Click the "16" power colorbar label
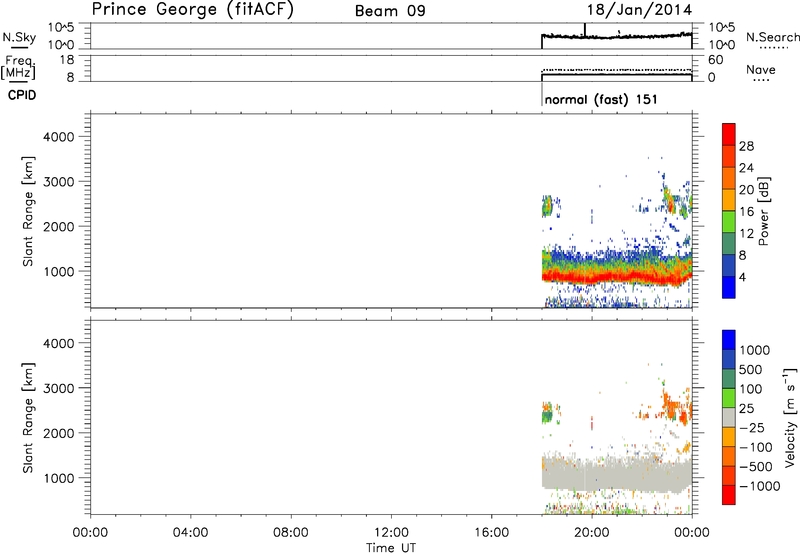Image resolution: width=800 pixels, height=554 pixels. point(746,211)
